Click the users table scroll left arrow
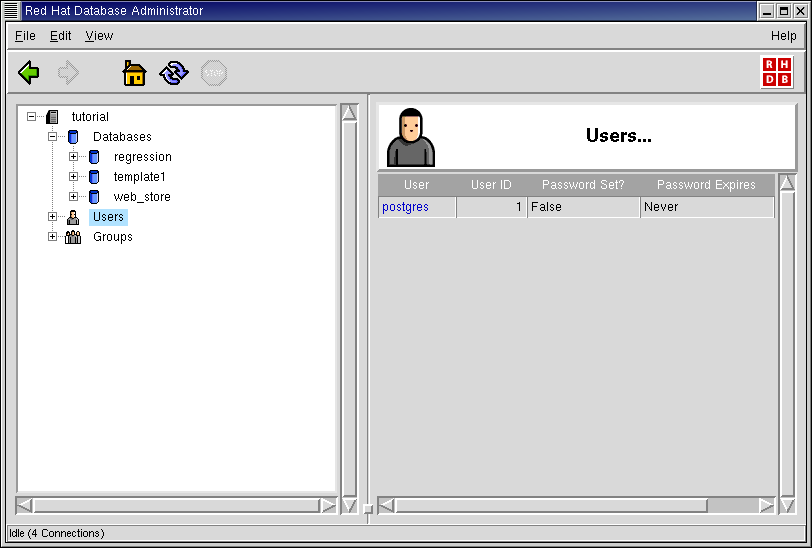 pos(386,506)
